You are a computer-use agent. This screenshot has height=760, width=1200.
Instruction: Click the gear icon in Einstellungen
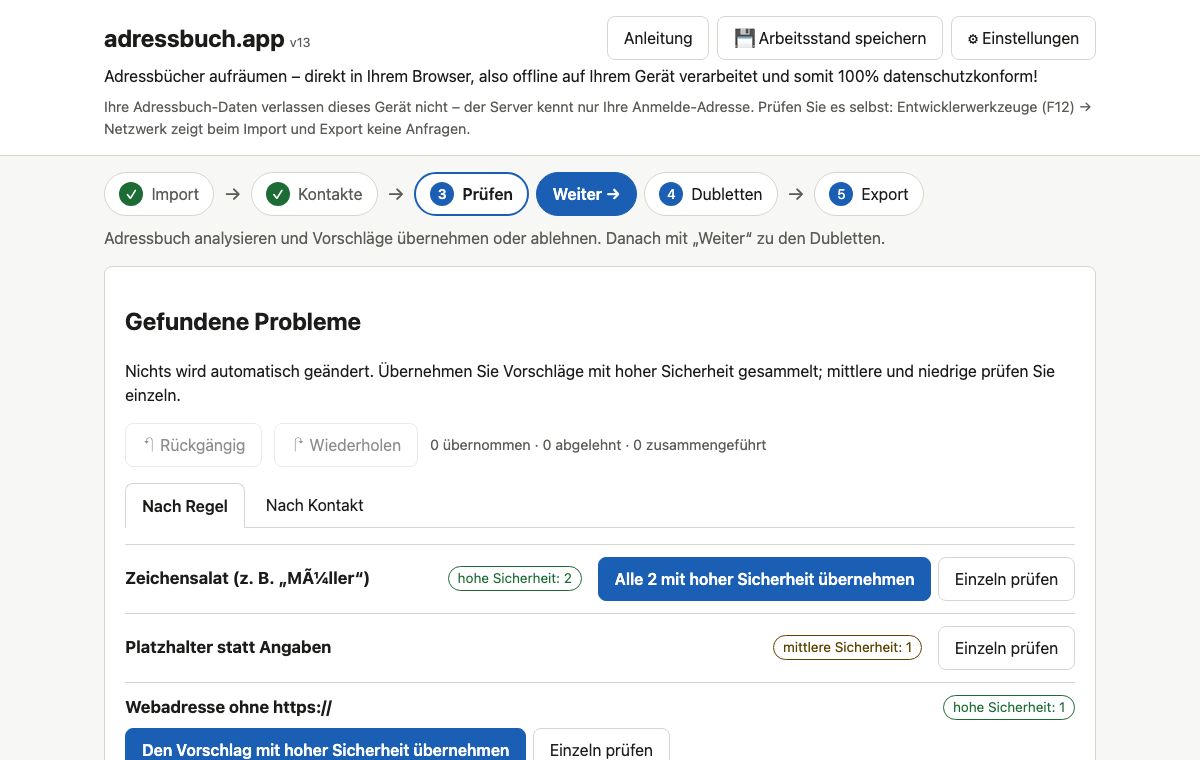tap(973, 39)
